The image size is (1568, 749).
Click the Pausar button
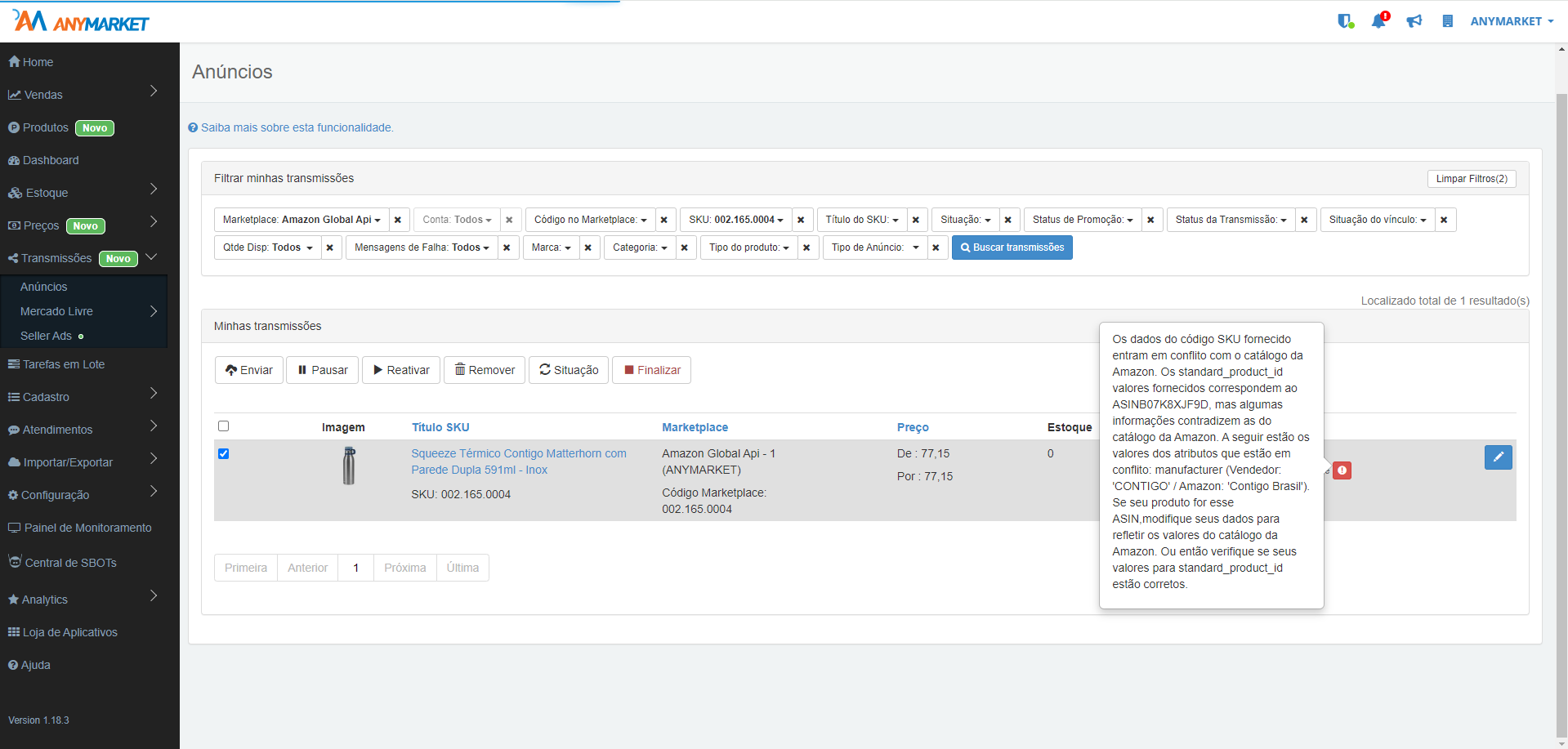(x=323, y=370)
